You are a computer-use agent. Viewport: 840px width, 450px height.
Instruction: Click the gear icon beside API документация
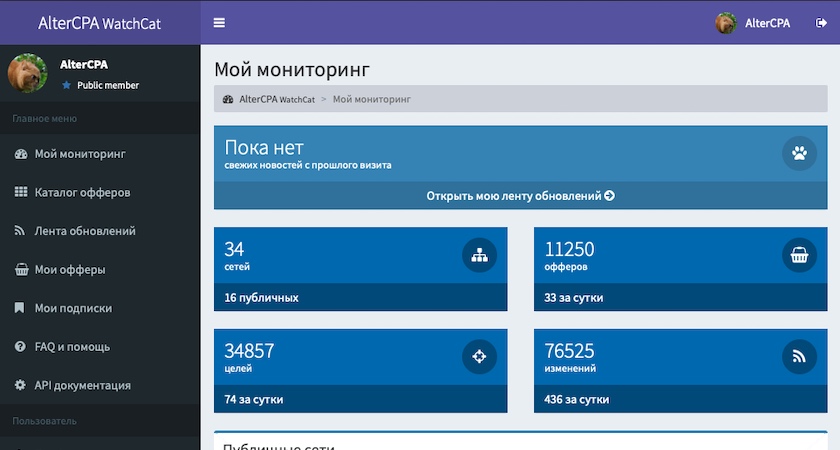pyautogui.click(x=20, y=385)
